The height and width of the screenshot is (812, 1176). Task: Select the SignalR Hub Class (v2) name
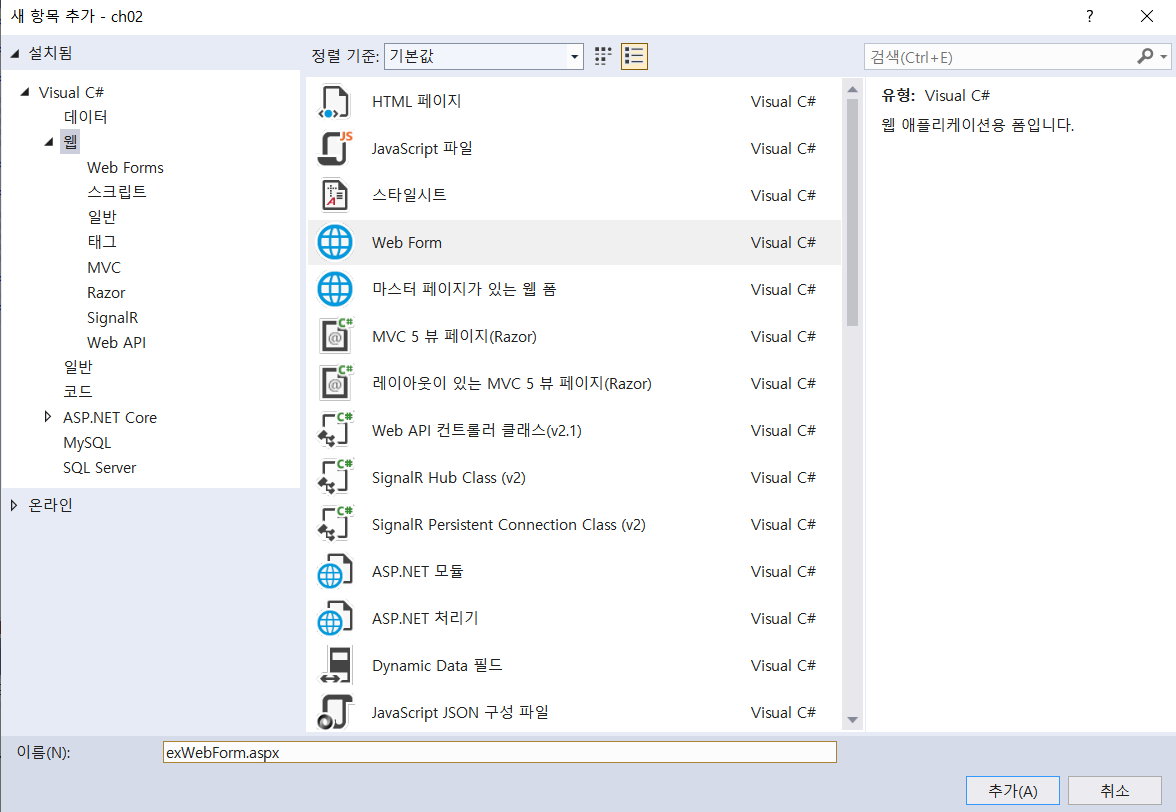(448, 477)
